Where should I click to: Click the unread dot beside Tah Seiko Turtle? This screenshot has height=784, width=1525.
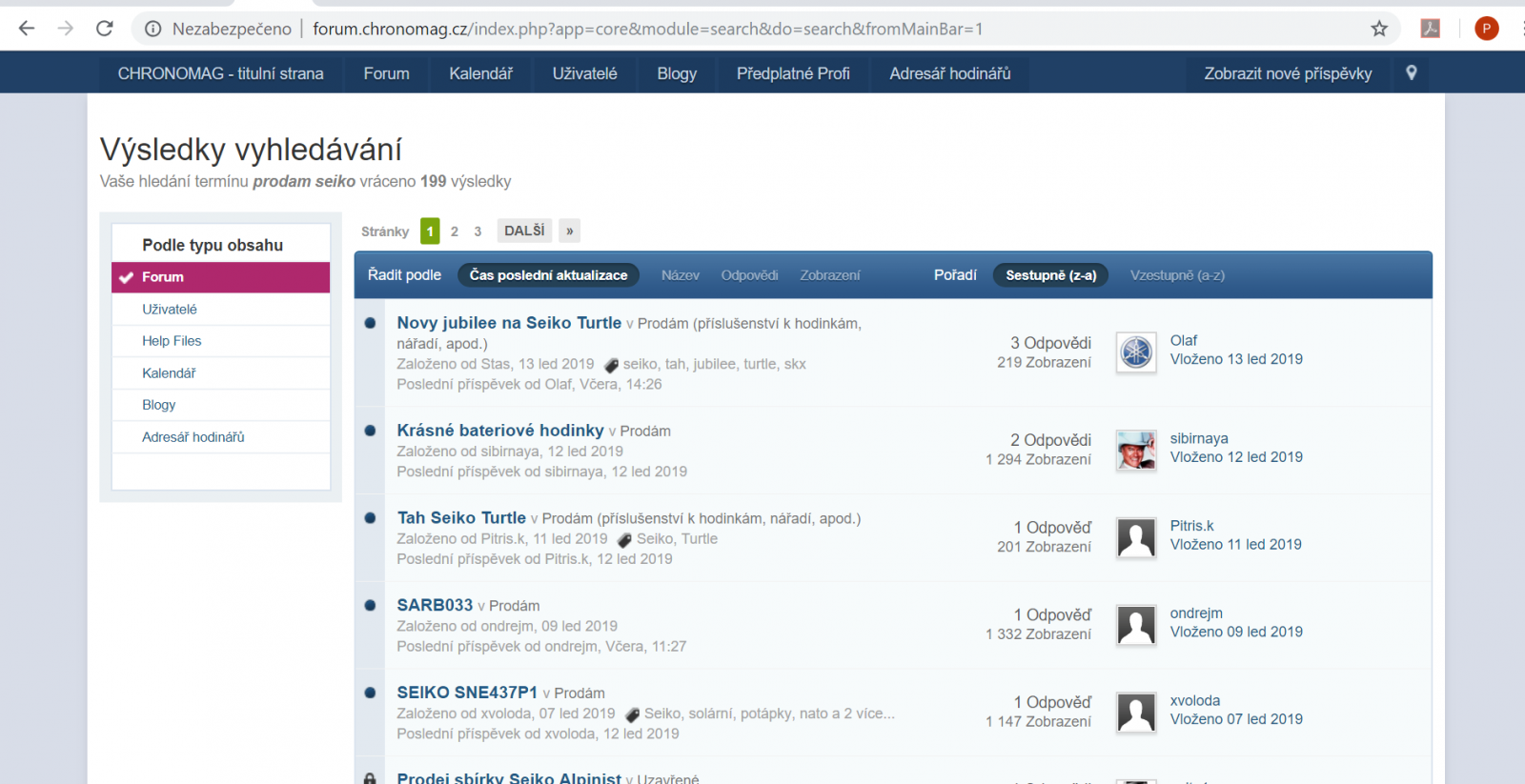[370, 518]
